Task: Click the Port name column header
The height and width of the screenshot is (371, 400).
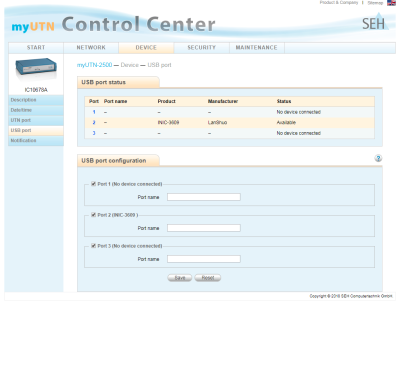Action: pos(115,101)
